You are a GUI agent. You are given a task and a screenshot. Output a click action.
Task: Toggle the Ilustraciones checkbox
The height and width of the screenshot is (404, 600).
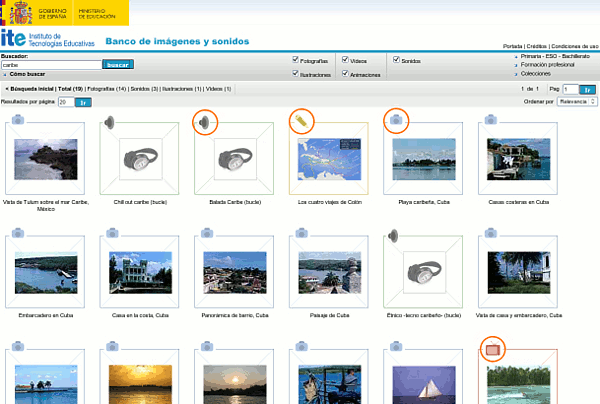click(295, 73)
